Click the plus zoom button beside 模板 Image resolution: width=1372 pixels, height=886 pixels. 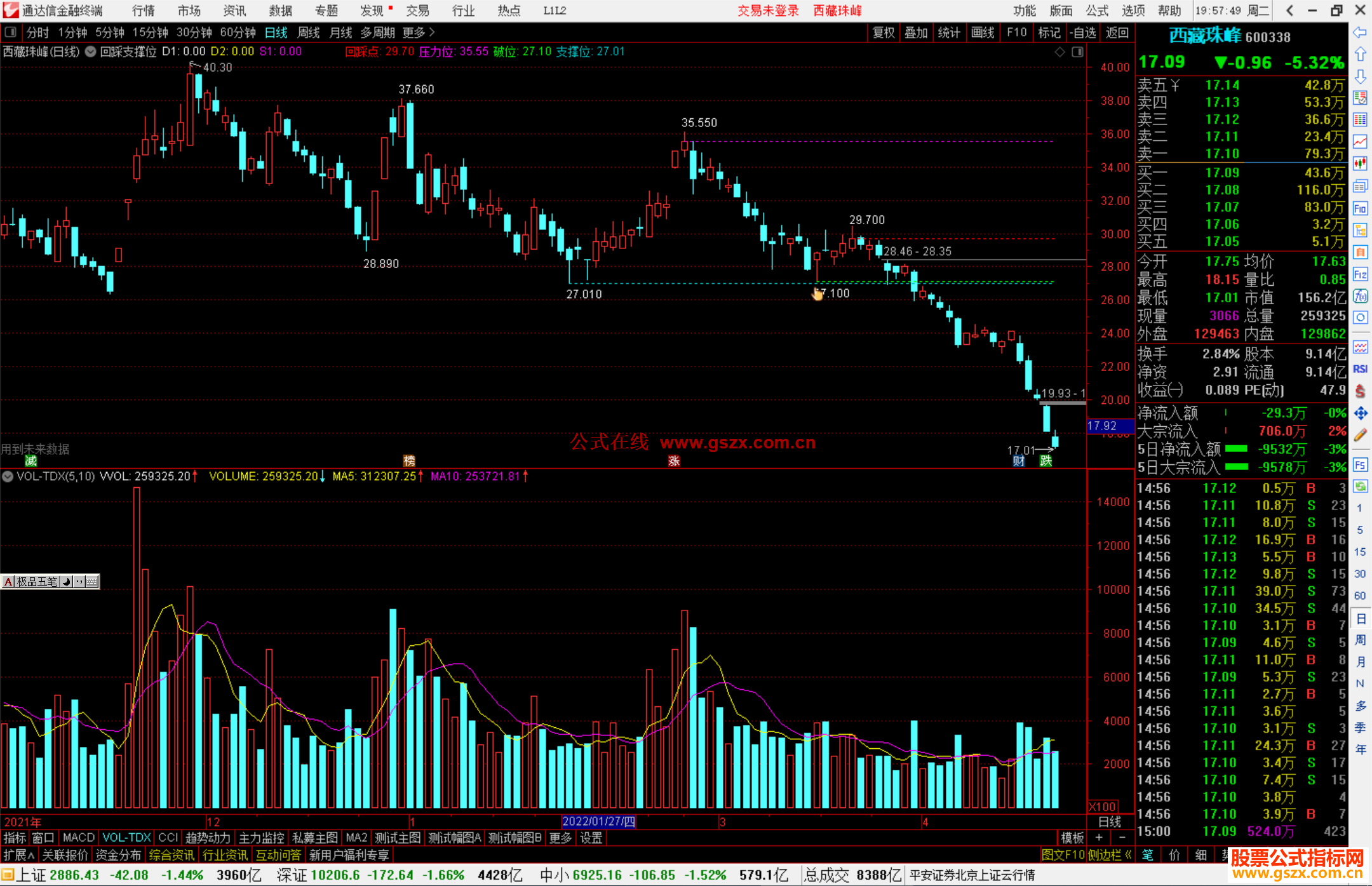[1099, 838]
